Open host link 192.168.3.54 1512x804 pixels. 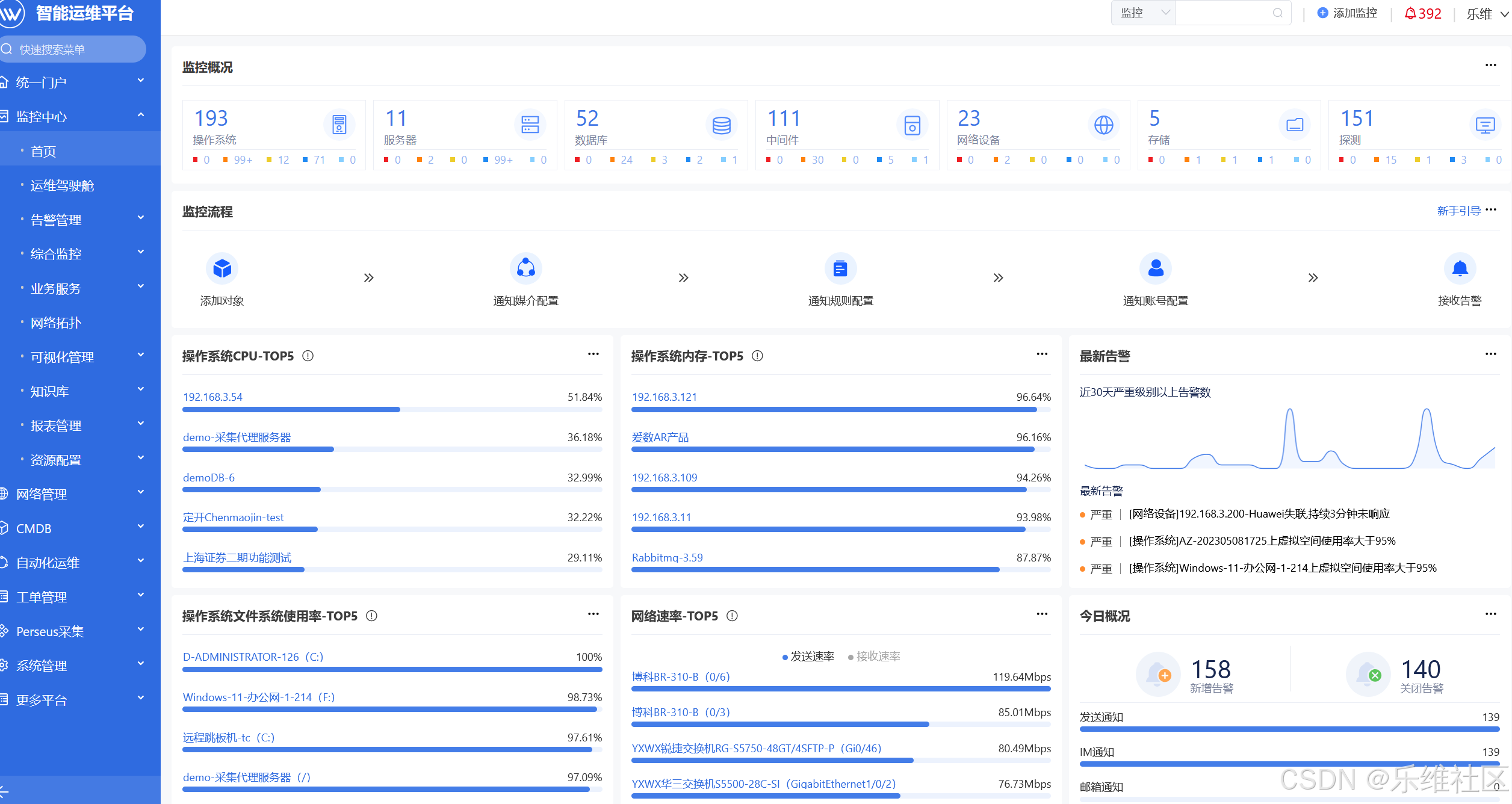point(212,397)
